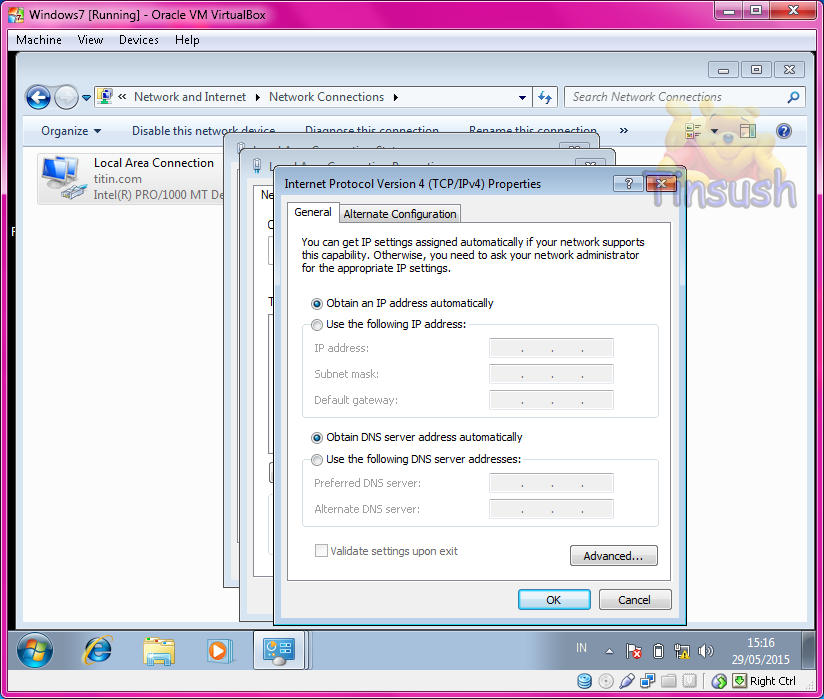Click VirtualBox shared folders status icon

668,681
